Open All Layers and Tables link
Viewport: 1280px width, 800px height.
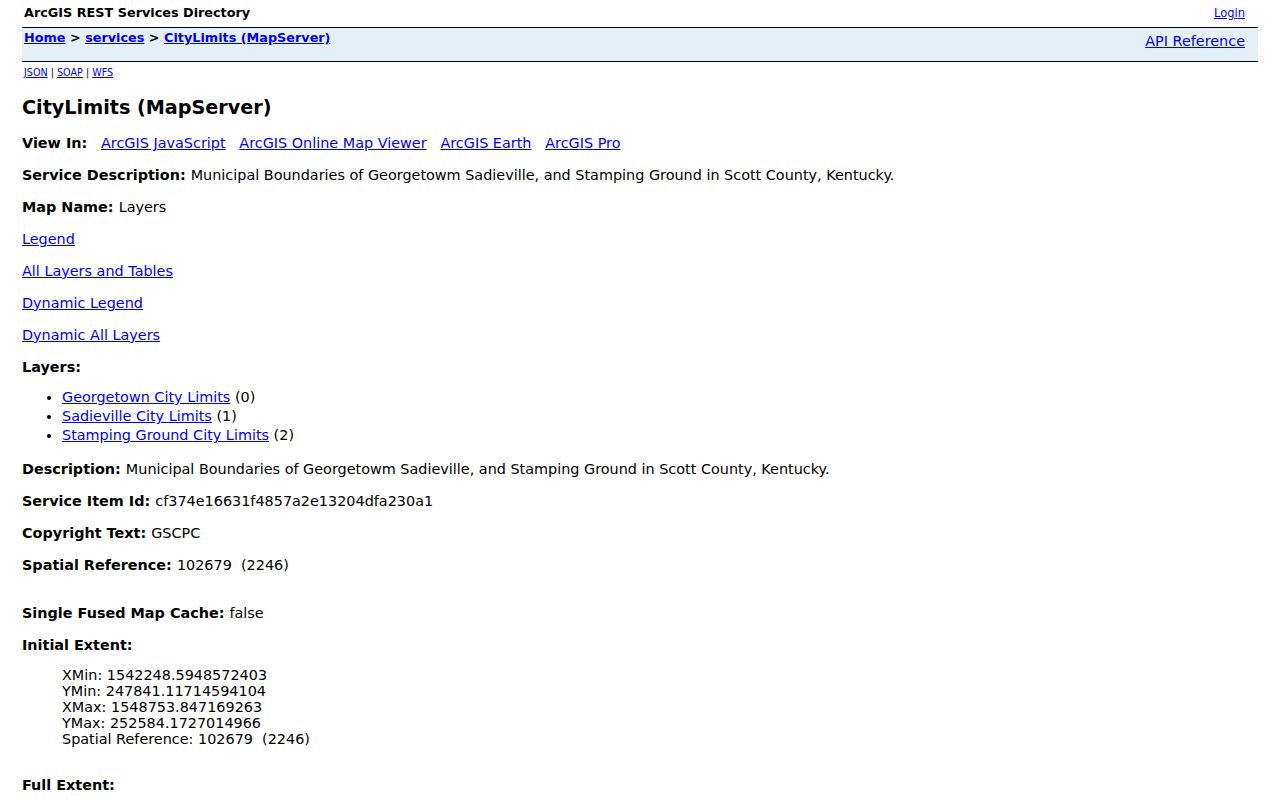[97, 271]
